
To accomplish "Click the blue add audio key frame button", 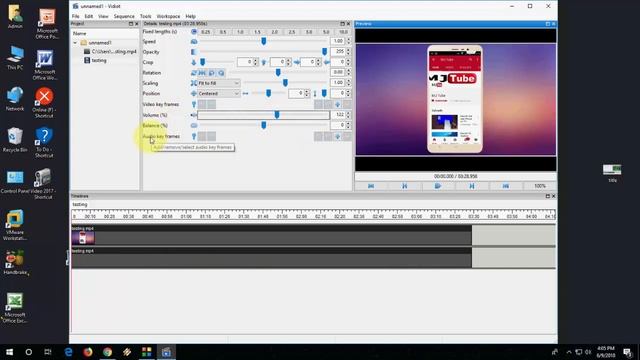I will 338,136.
